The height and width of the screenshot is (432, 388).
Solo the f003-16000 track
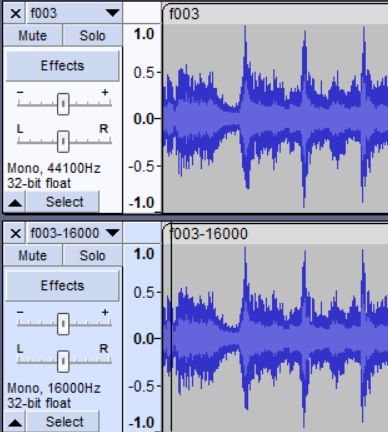pos(92,255)
